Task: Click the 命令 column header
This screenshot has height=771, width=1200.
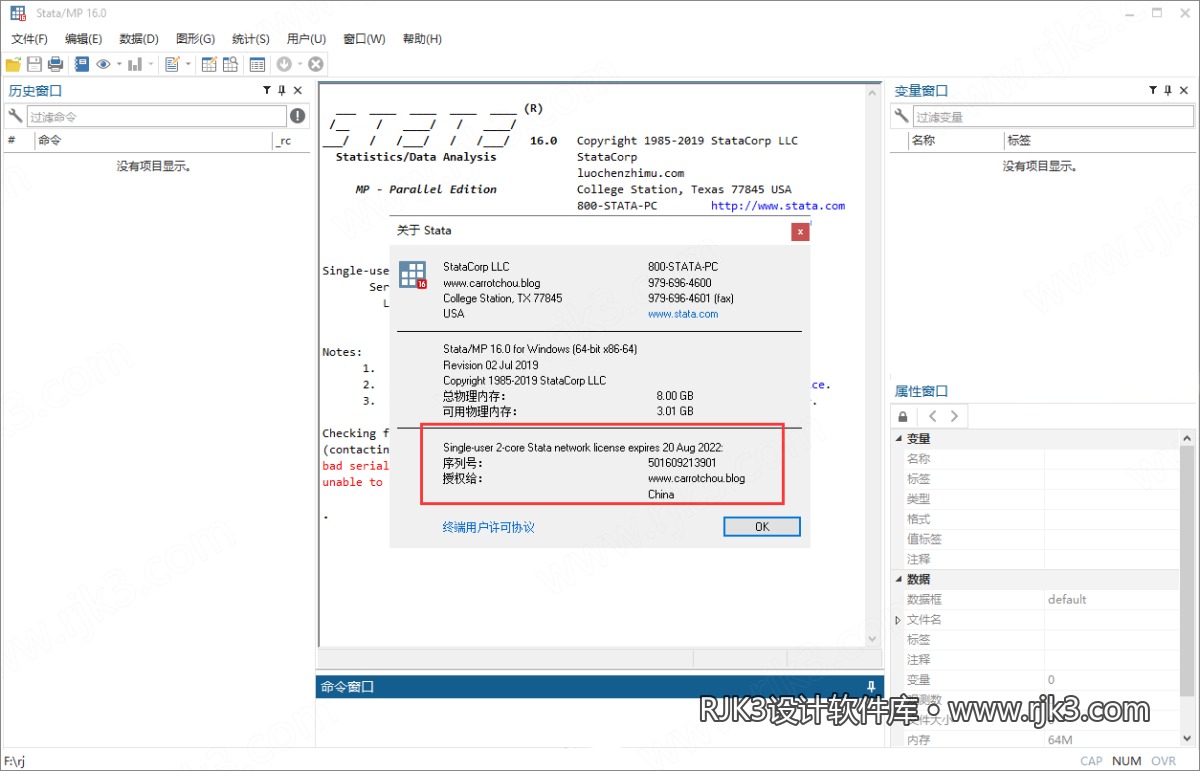Action: 50,141
